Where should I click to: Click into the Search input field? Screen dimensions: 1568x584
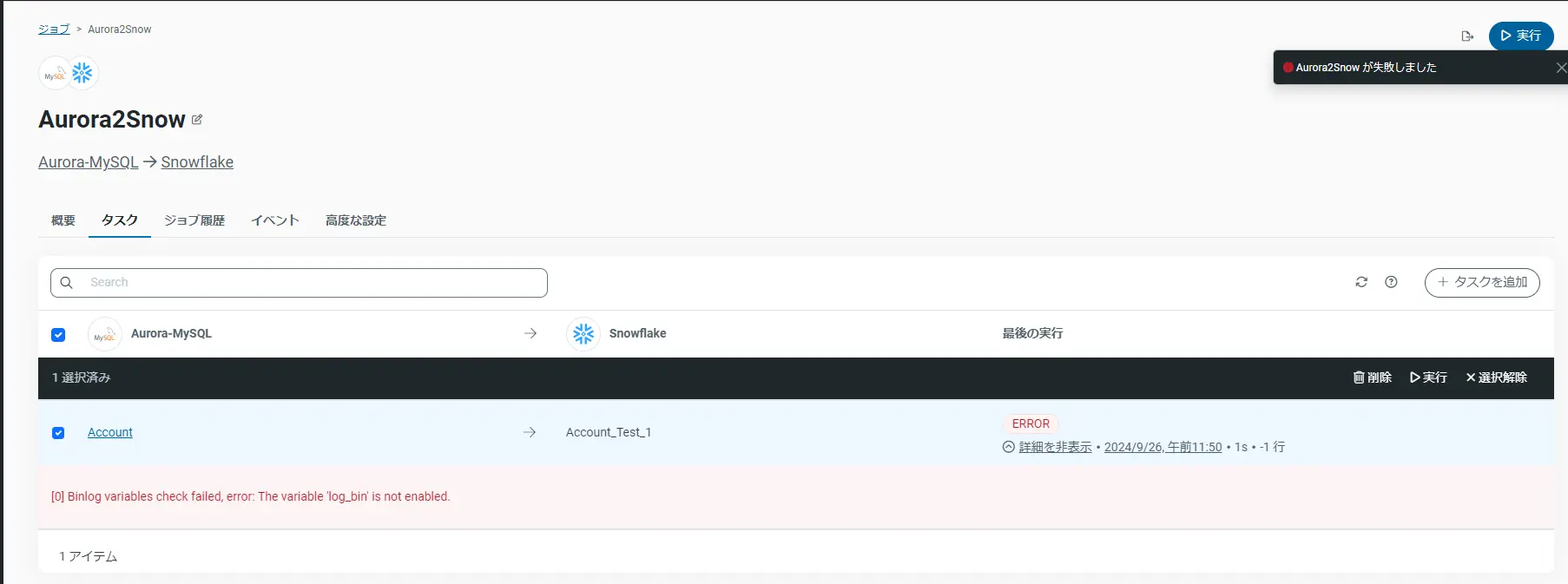click(x=299, y=283)
